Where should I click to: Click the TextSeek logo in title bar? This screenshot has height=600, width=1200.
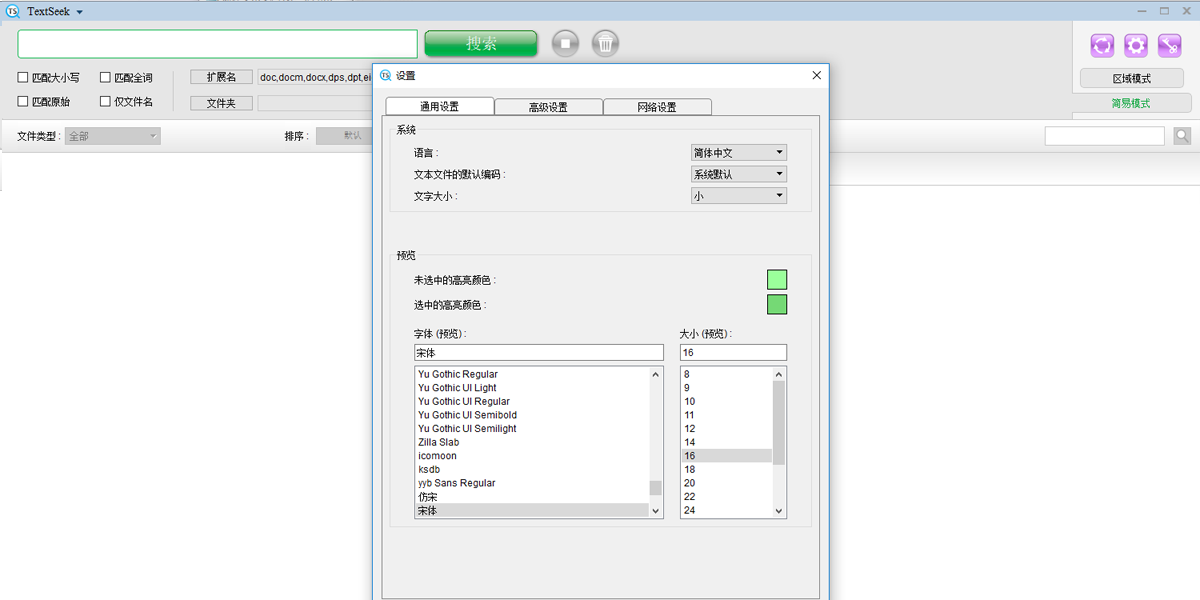(13, 11)
